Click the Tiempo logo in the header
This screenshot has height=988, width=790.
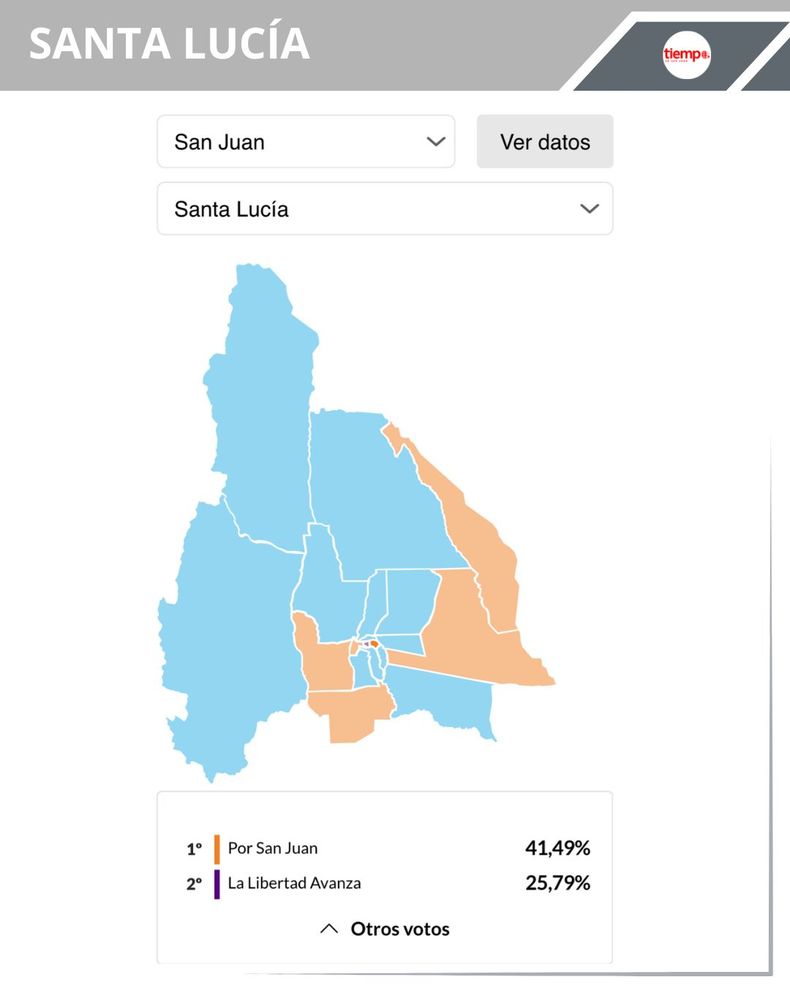click(686, 54)
